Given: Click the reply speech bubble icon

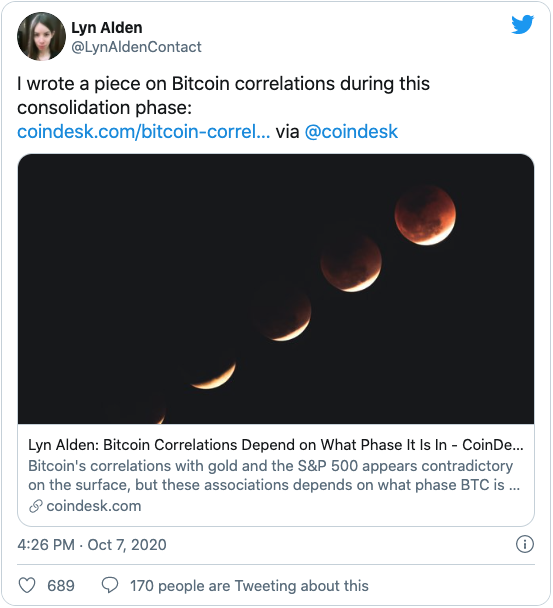Looking at the screenshot, I should click(110, 585).
